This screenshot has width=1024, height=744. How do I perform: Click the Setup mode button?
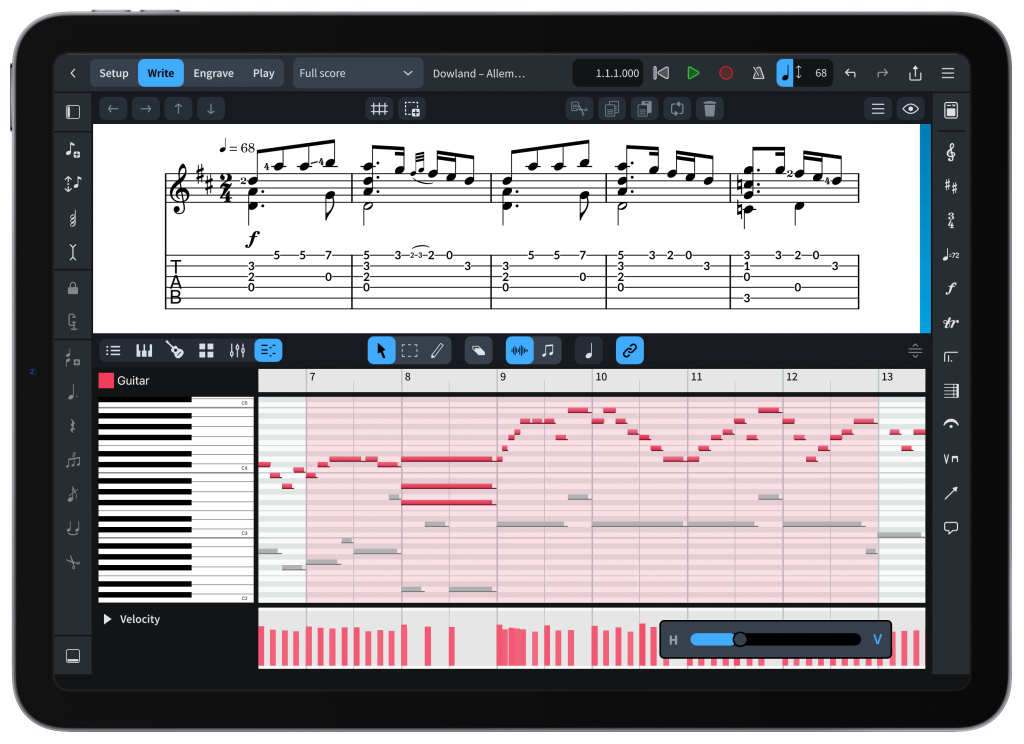(114, 73)
